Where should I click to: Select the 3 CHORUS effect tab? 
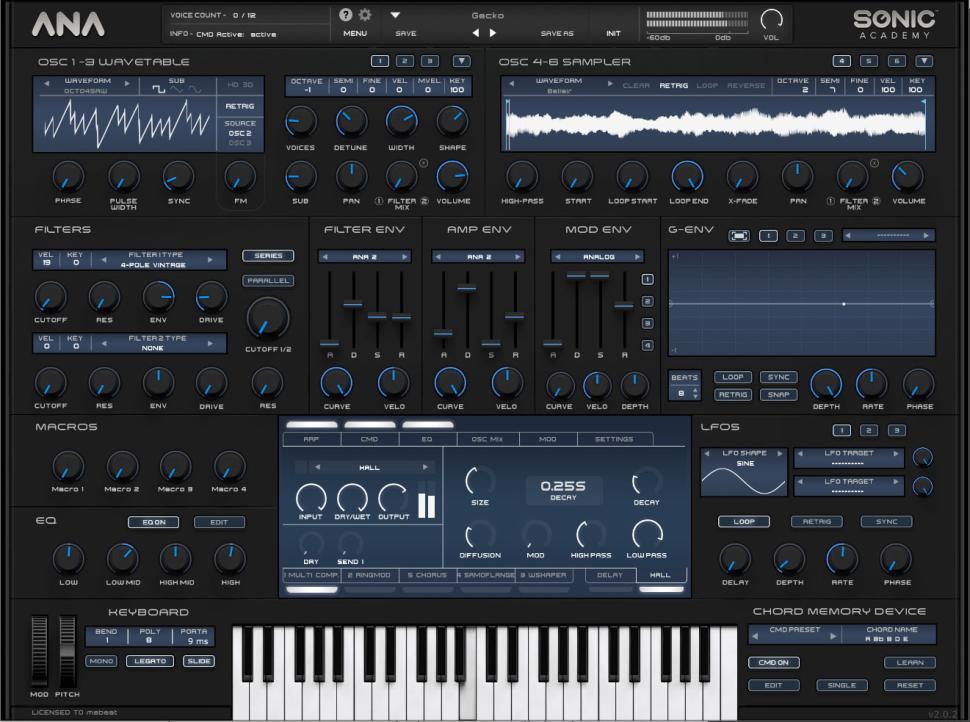tap(427, 575)
